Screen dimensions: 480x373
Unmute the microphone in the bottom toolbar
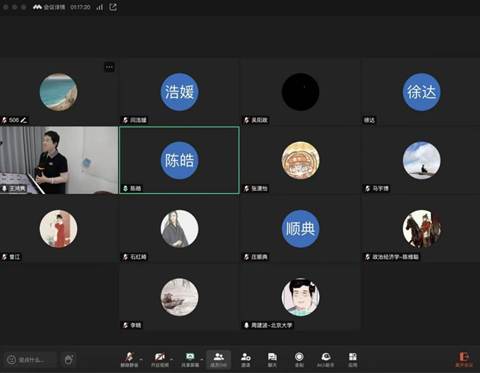click(129, 359)
